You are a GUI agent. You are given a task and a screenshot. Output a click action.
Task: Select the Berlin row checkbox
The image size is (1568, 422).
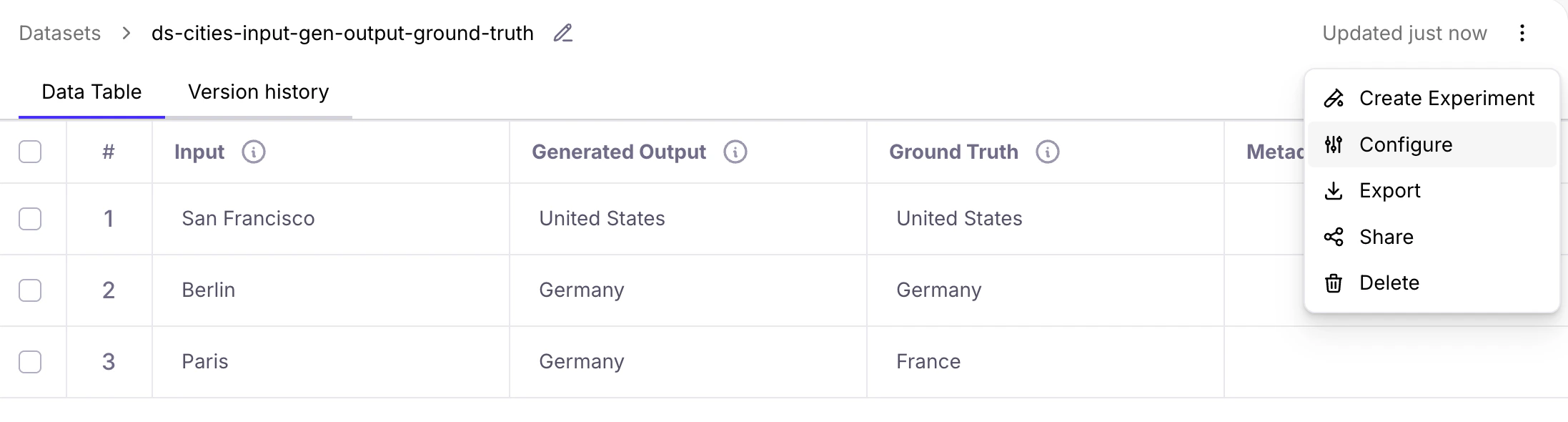coord(30,290)
